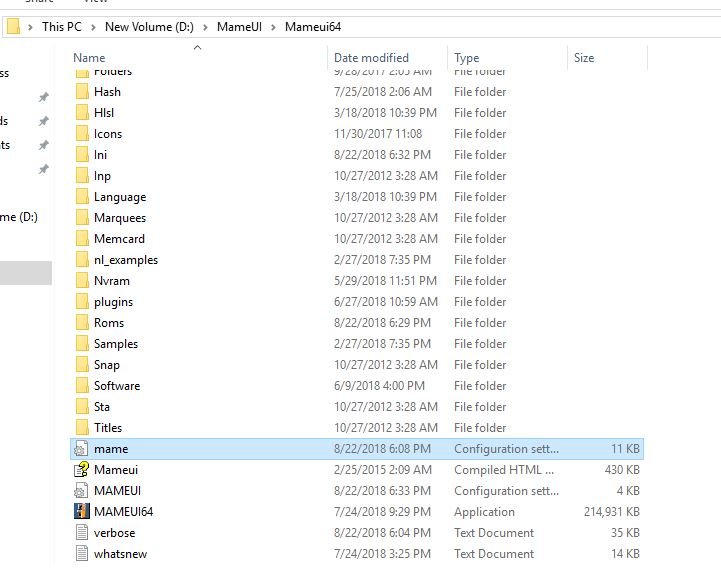This screenshot has width=721, height=570.
Task: Click the address bar folder icon
Action: (14, 27)
